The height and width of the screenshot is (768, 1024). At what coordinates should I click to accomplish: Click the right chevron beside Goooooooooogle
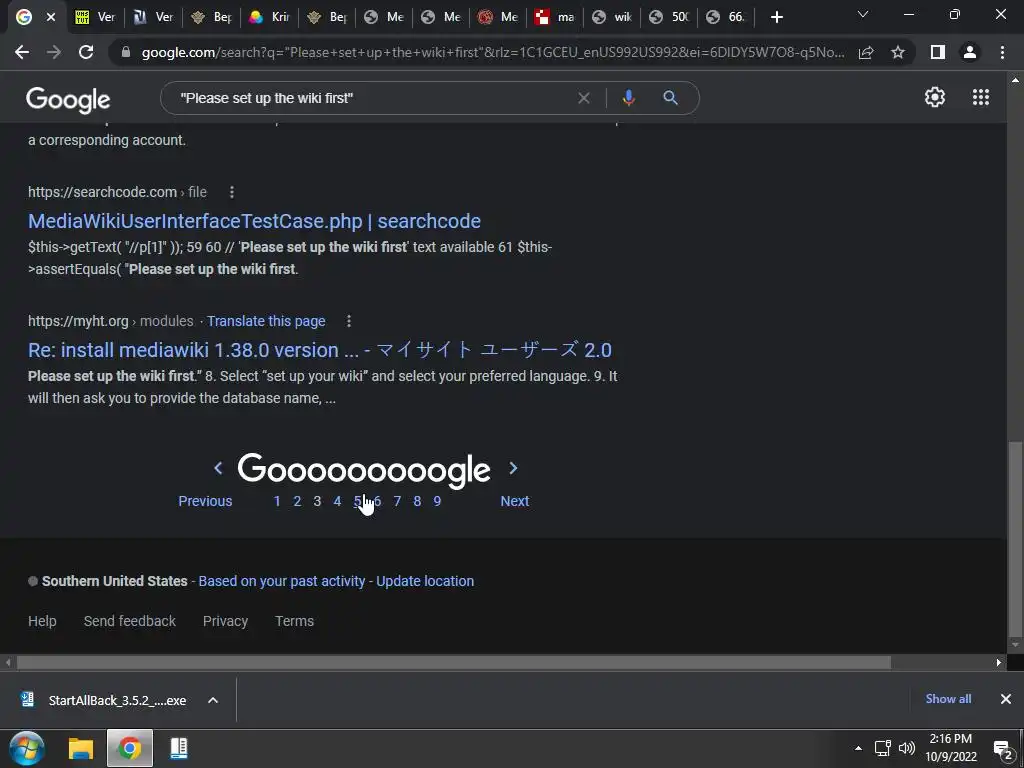(x=513, y=468)
